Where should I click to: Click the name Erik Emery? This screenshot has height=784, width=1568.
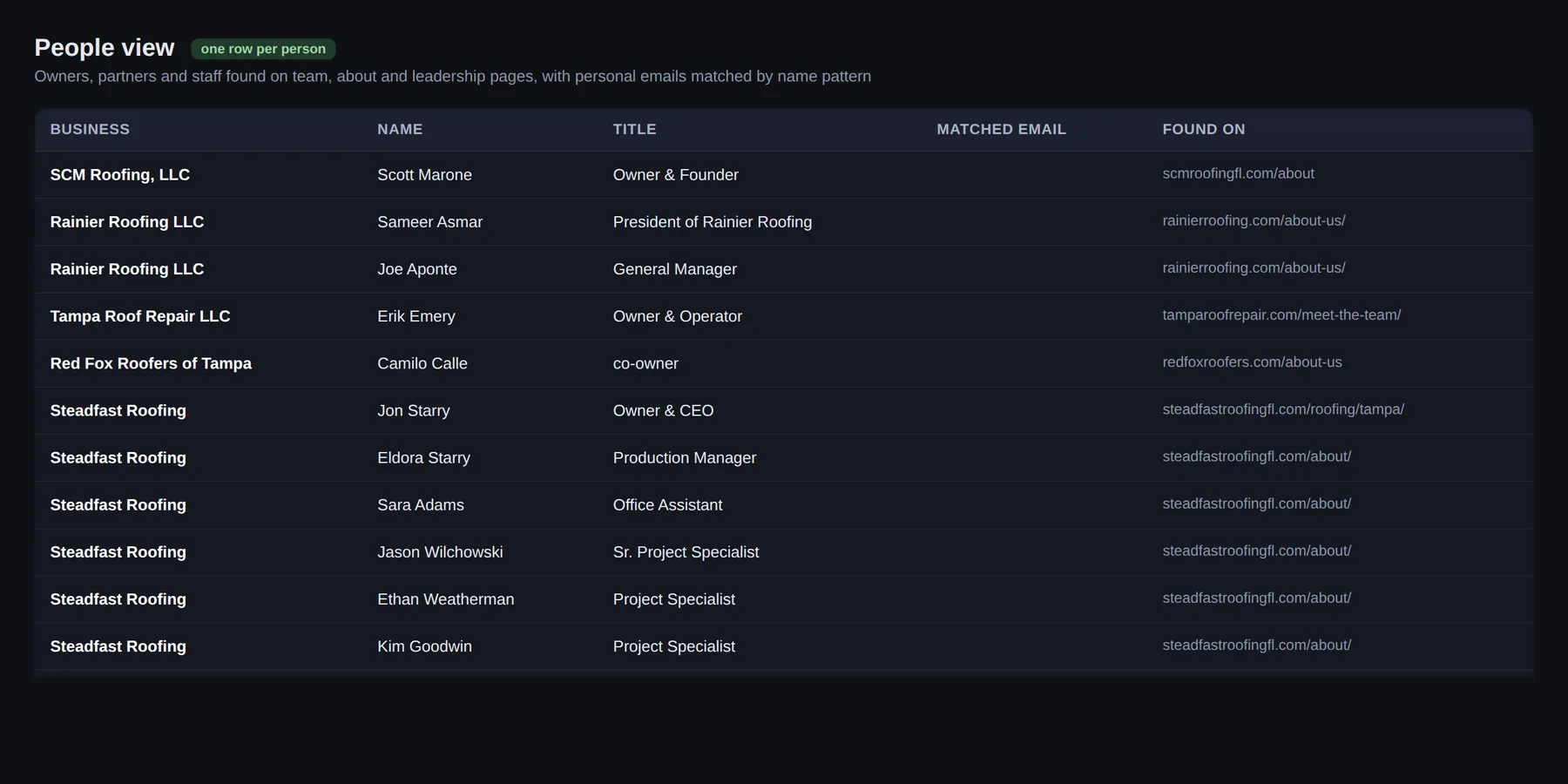[416, 316]
